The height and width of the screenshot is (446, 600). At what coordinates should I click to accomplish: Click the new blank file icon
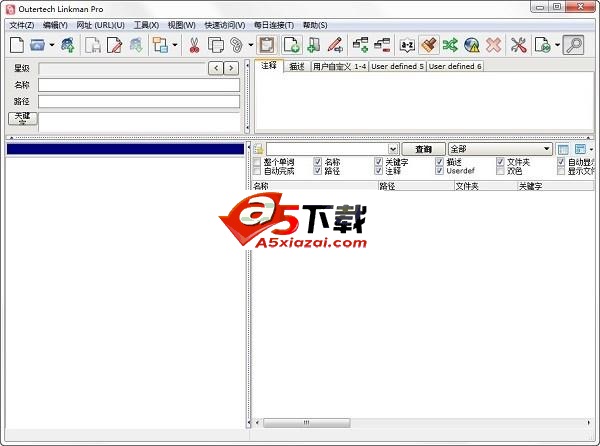tap(17, 45)
